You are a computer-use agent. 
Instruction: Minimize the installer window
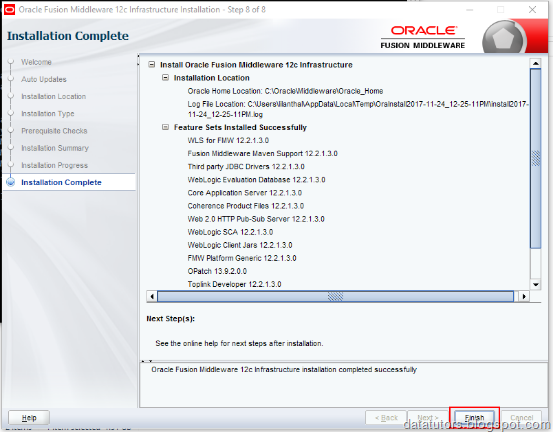point(470,10)
